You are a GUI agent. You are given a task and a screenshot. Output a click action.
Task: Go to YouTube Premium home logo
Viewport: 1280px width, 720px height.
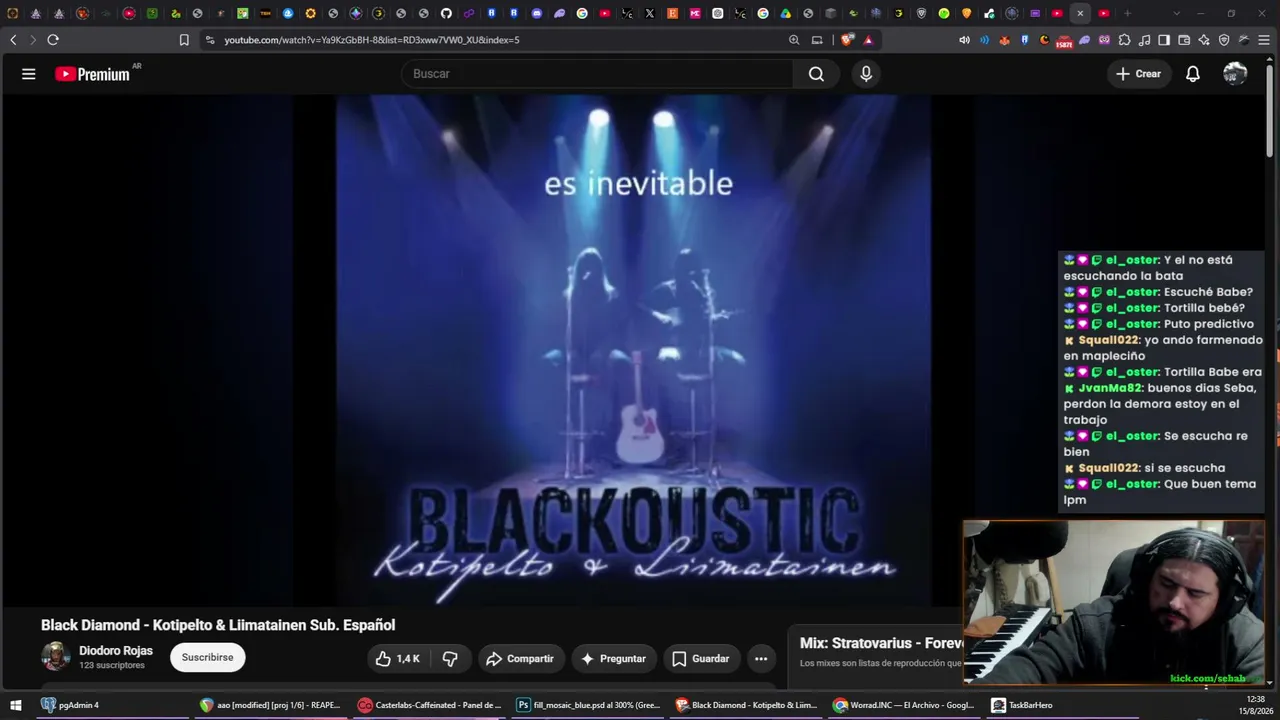(x=92, y=74)
